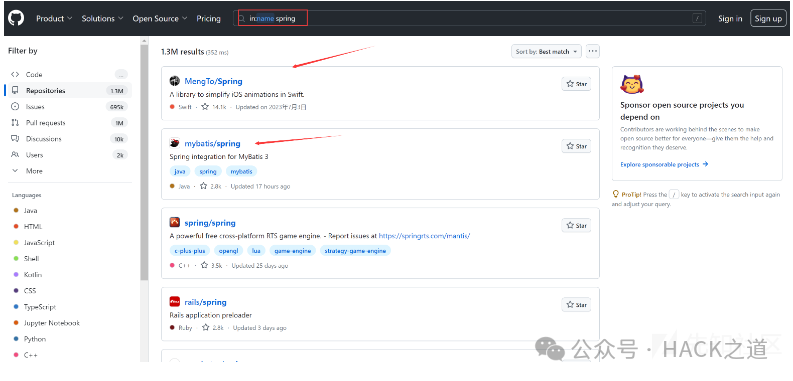Click the sponsor mascot image
This screenshot has height=381, width=793.
pos(632,84)
